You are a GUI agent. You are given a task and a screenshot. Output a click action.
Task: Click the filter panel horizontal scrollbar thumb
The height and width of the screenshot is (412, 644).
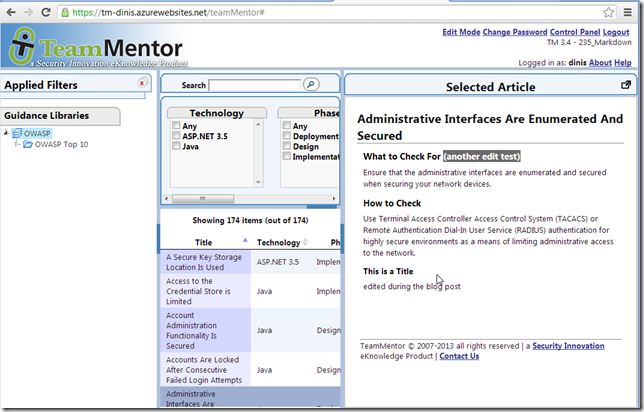click(x=203, y=199)
